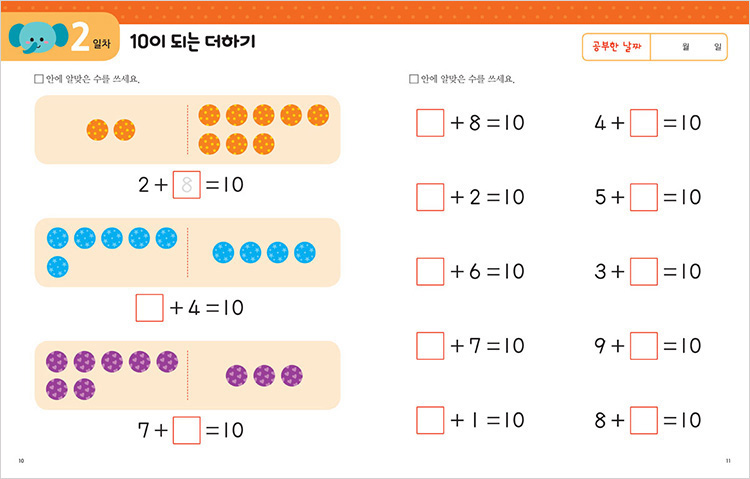This screenshot has height=479, width=750.
Task: Click the small checkbox before left instruction text
Action: pyautogui.click(x=39, y=79)
